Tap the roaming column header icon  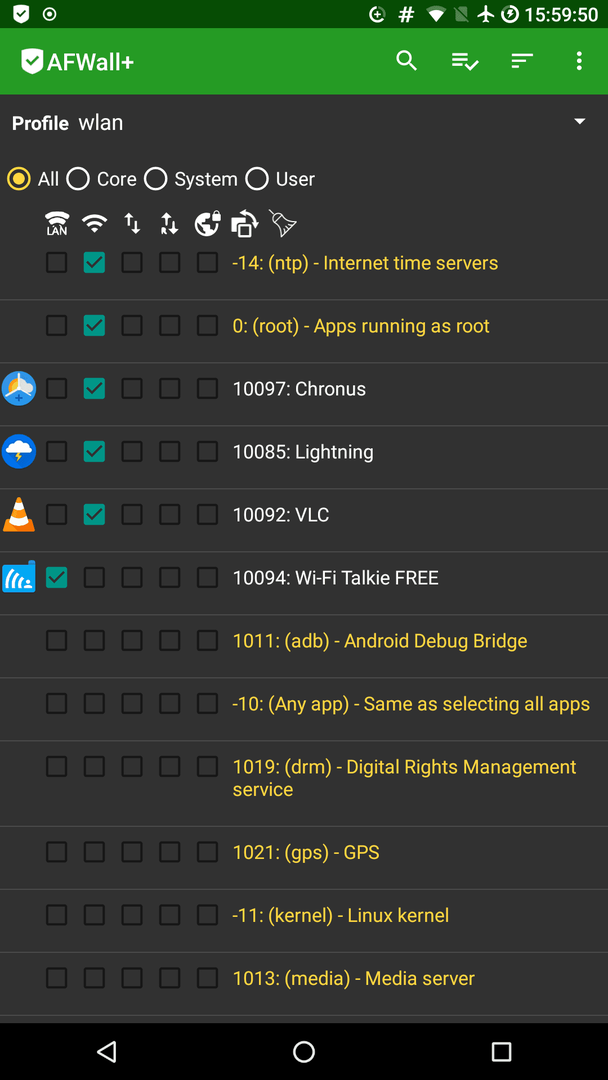coord(169,223)
